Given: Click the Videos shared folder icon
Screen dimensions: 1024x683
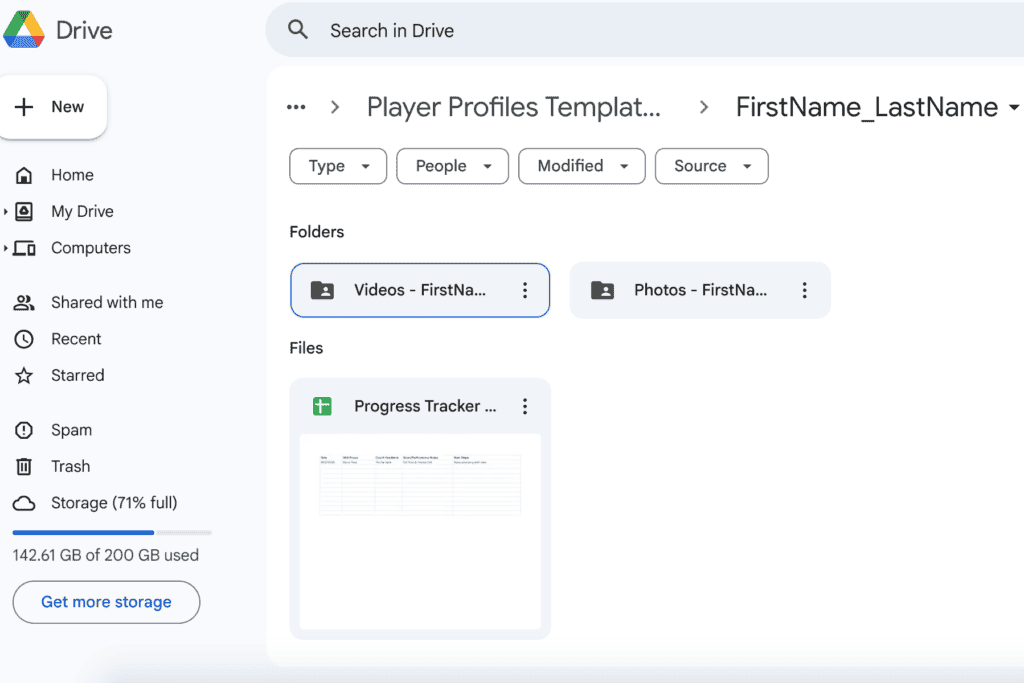Looking at the screenshot, I should click(323, 291).
